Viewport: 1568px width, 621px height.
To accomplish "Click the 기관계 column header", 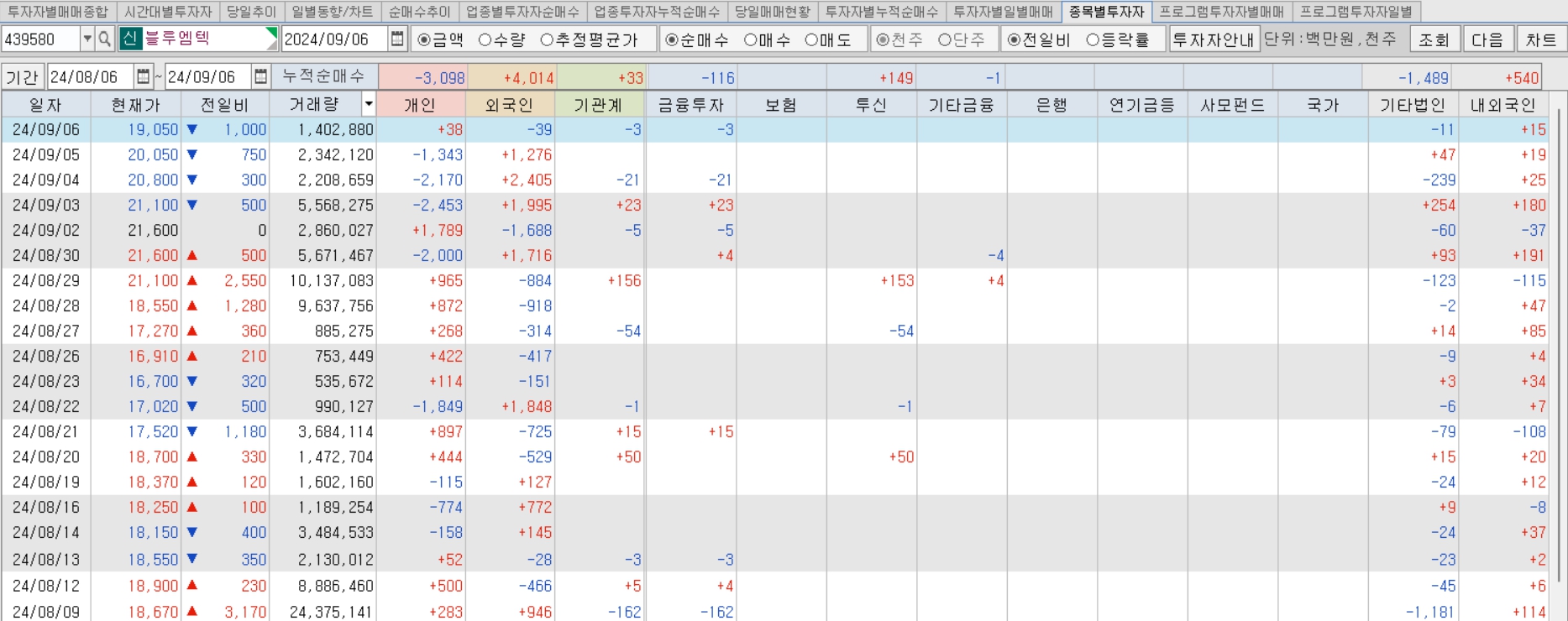I will click(599, 105).
